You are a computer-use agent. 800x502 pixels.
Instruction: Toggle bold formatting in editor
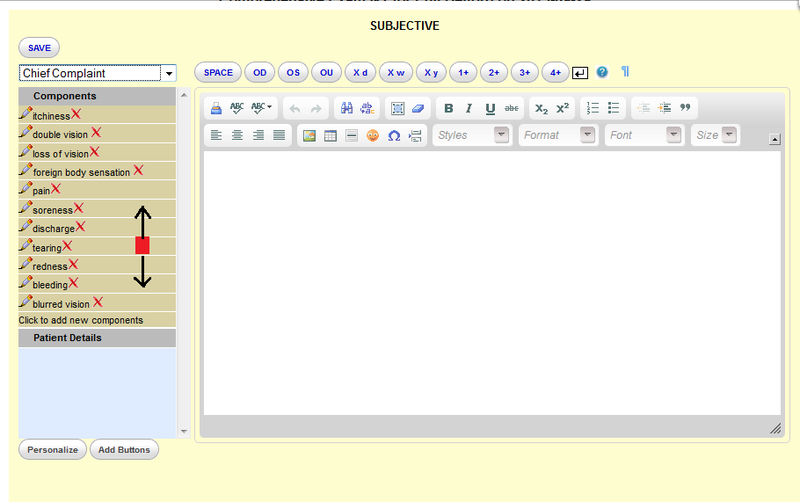[448, 108]
